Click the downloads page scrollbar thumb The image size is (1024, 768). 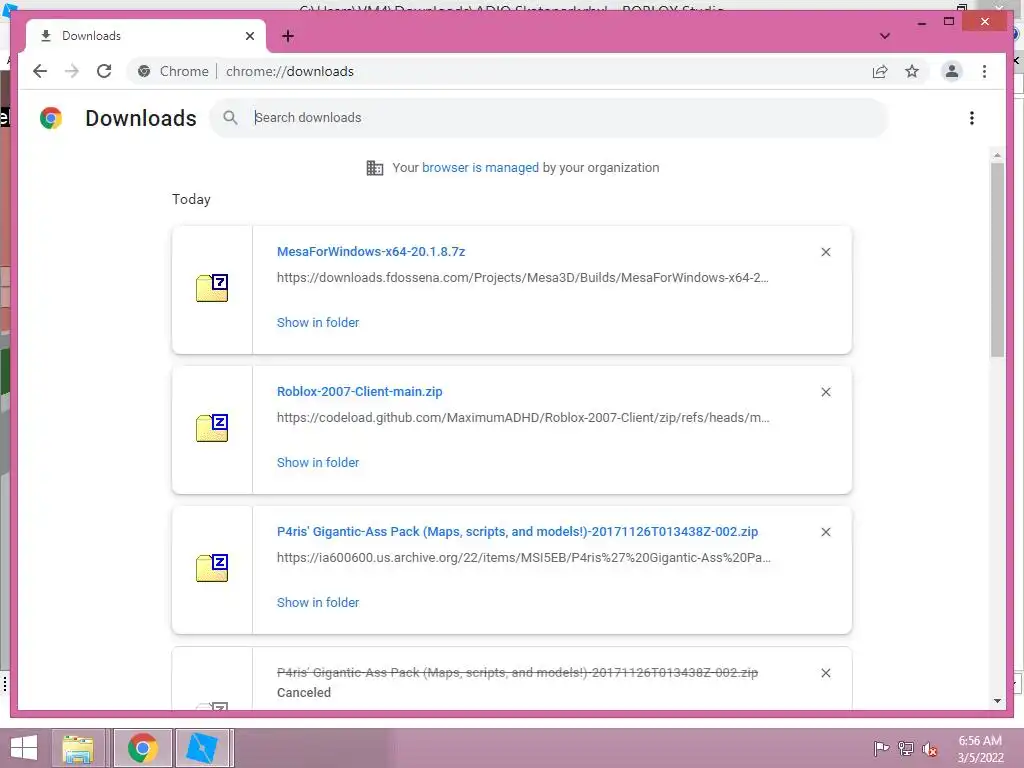point(997,260)
